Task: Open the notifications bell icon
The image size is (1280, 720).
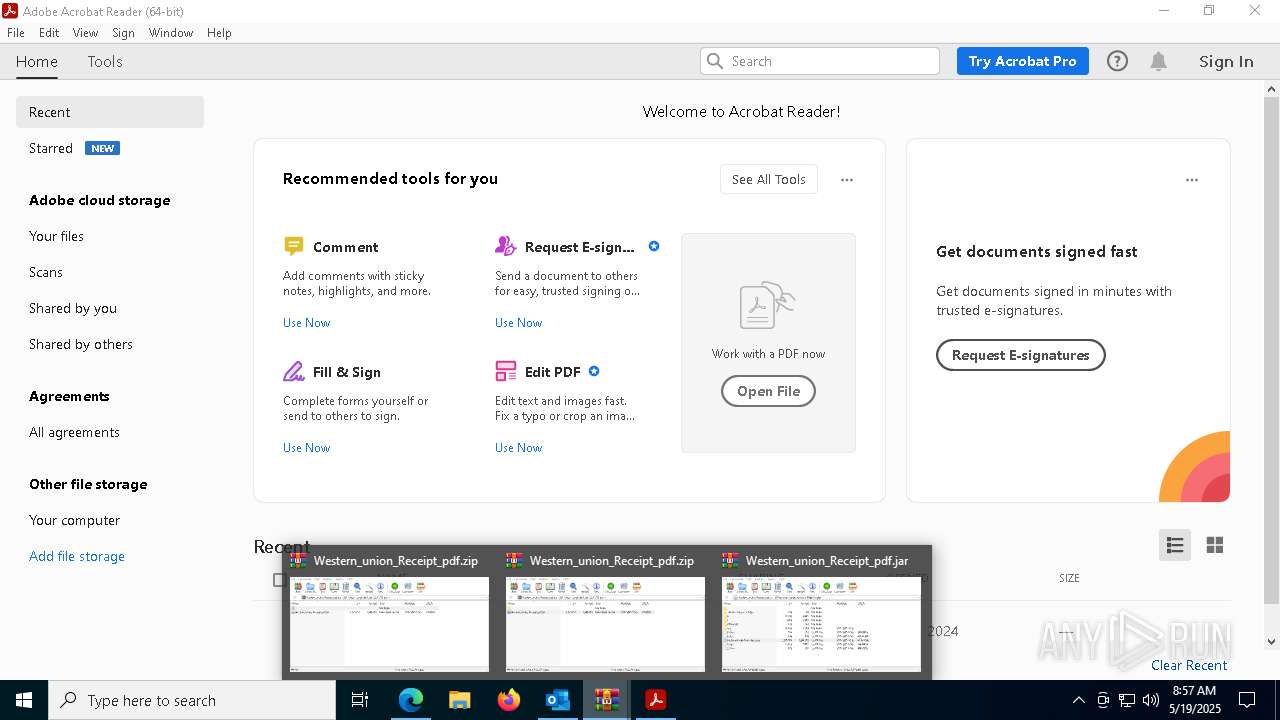Action: (x=1158, y=61)
